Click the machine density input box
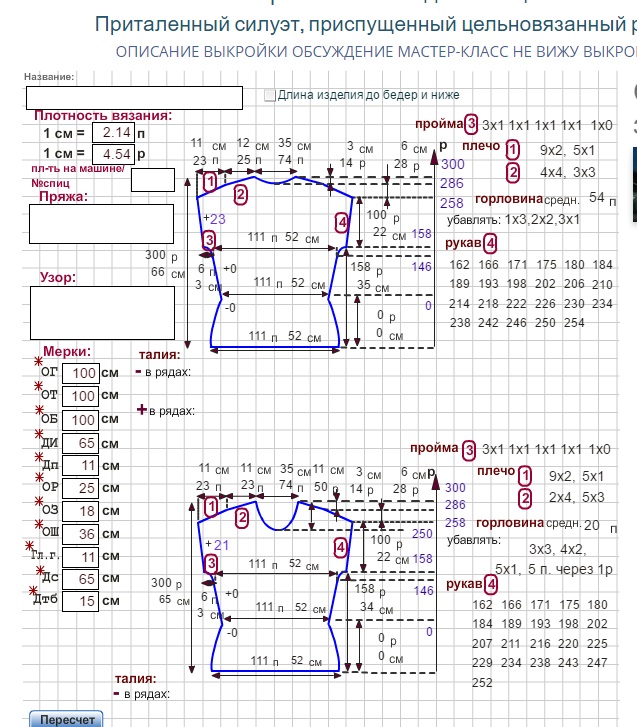 click(x=152, y=180)
